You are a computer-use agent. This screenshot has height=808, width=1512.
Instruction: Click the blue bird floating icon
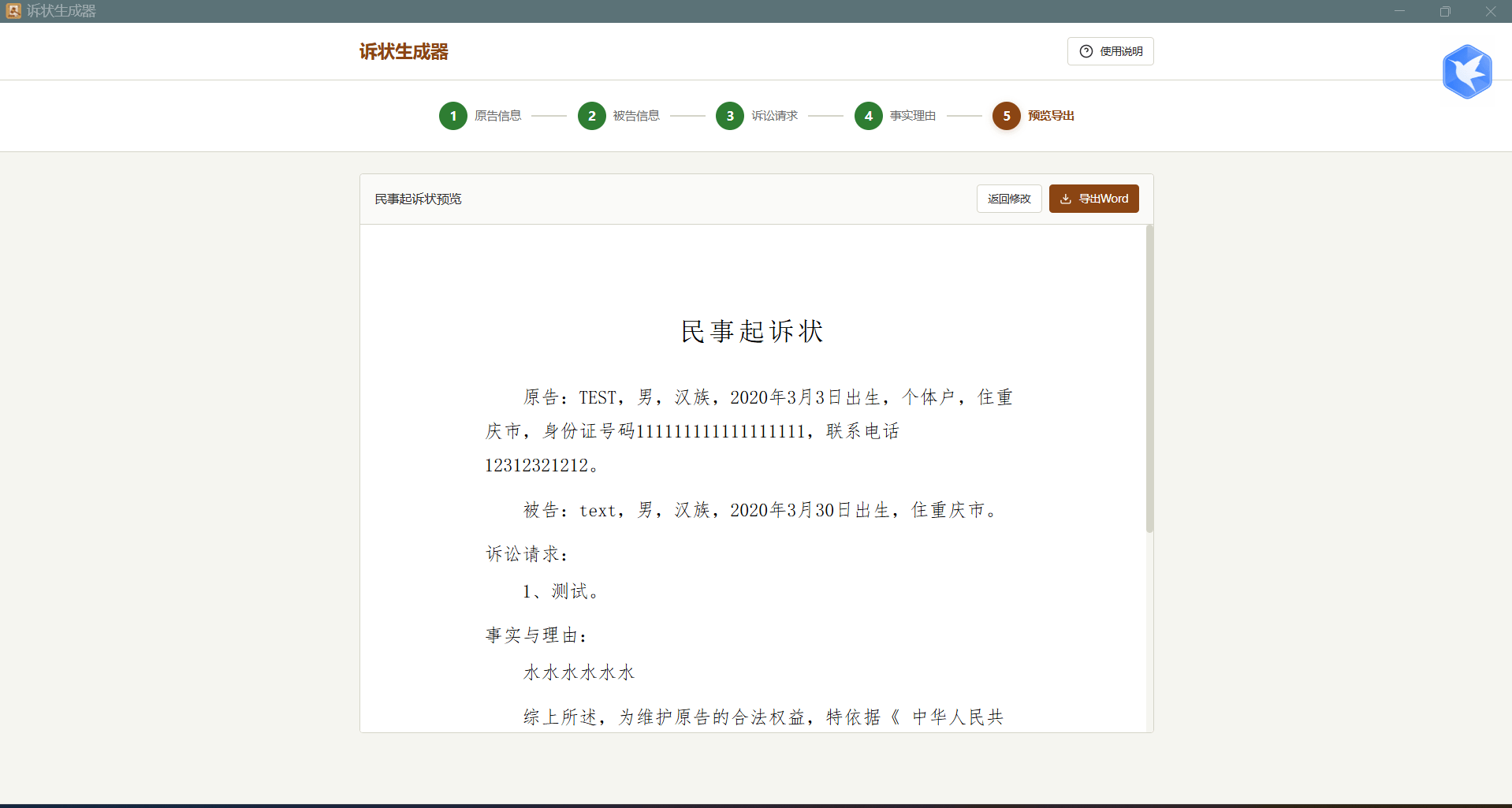point(1466,72)
